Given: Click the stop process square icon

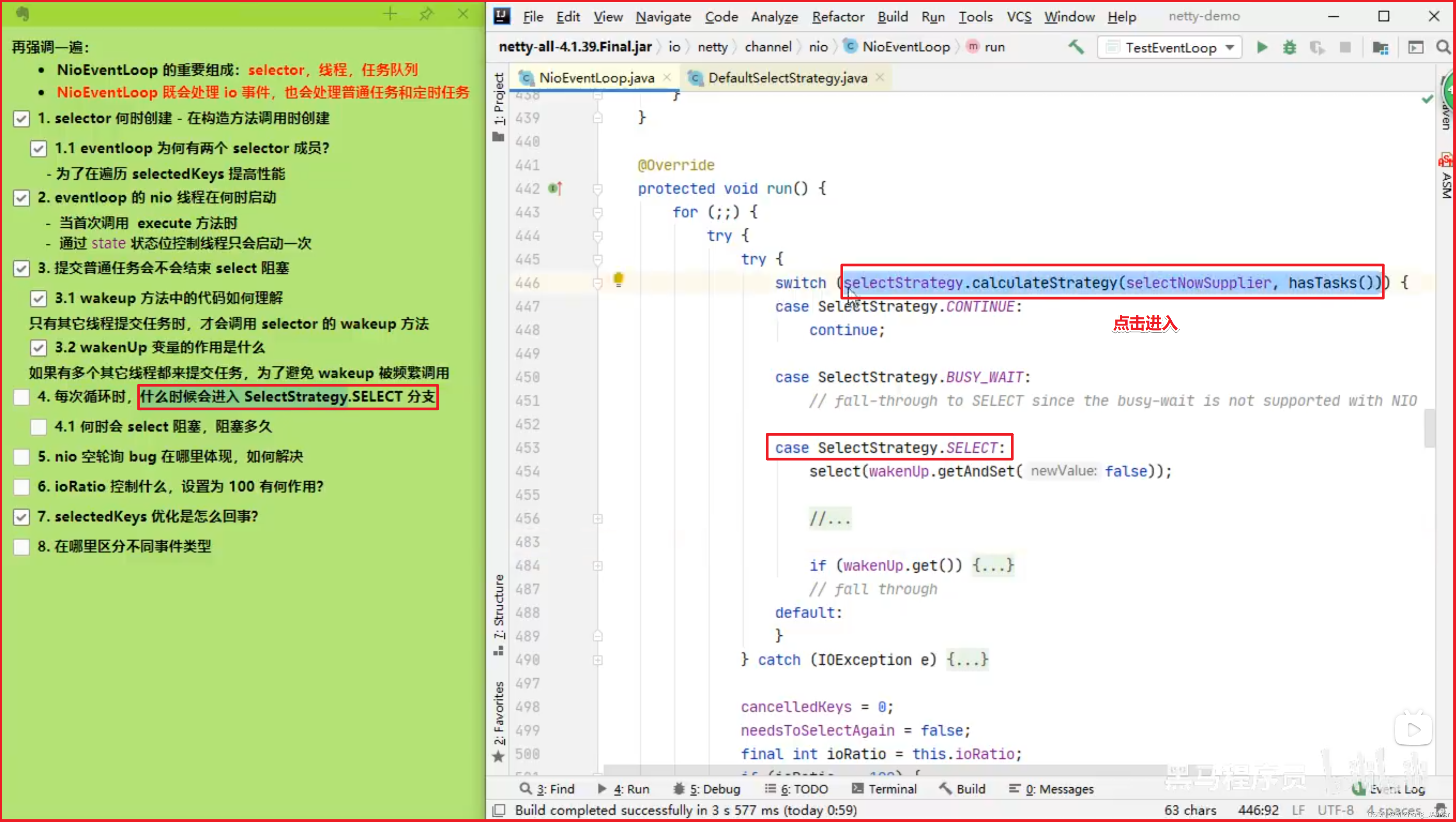Looking at the screenshot, I should (1345, 48).
